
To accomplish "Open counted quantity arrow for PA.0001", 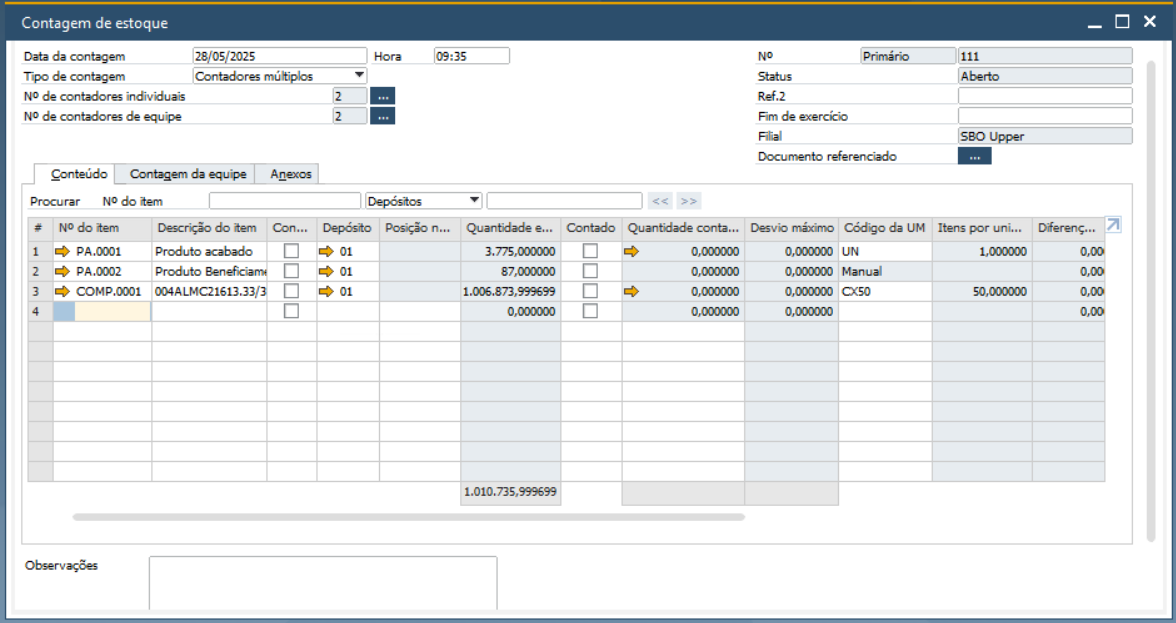I will (x=632, y=251).
